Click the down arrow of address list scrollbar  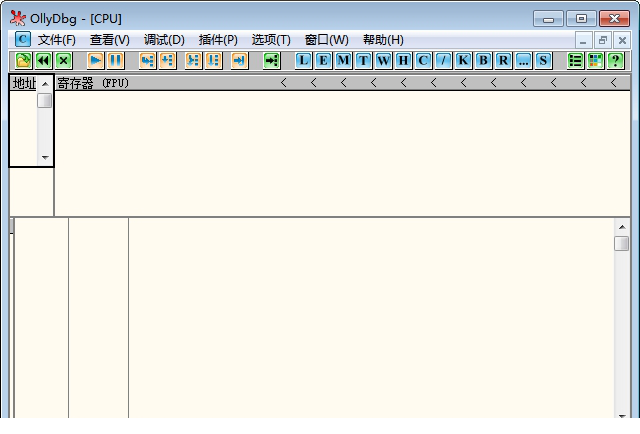(x=45, y=158)
